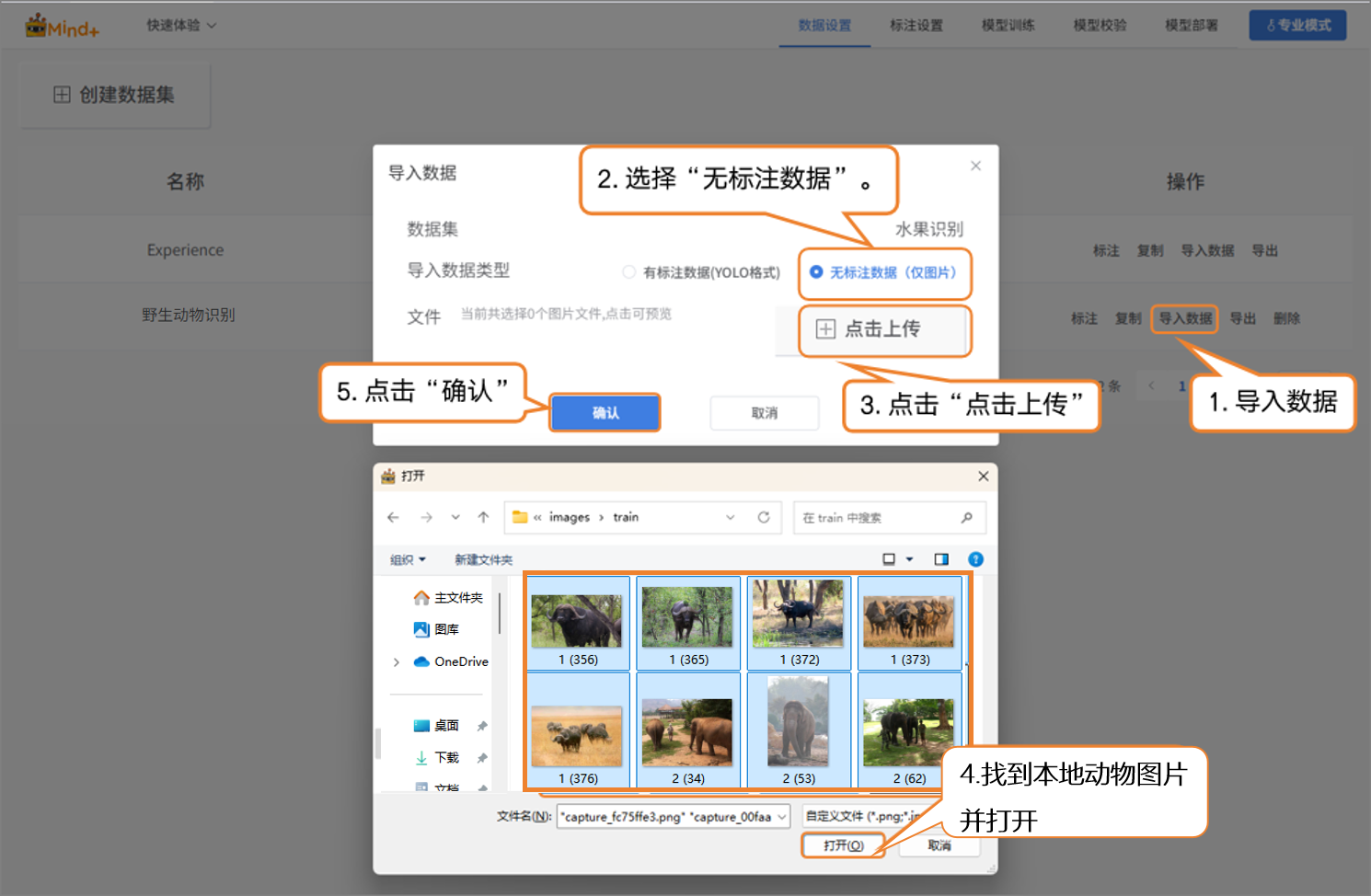Open the 快速体验 dropdown menu
Image resolution: width=1371 pixels, height=896 pixels.
click(x=181, y=26)
